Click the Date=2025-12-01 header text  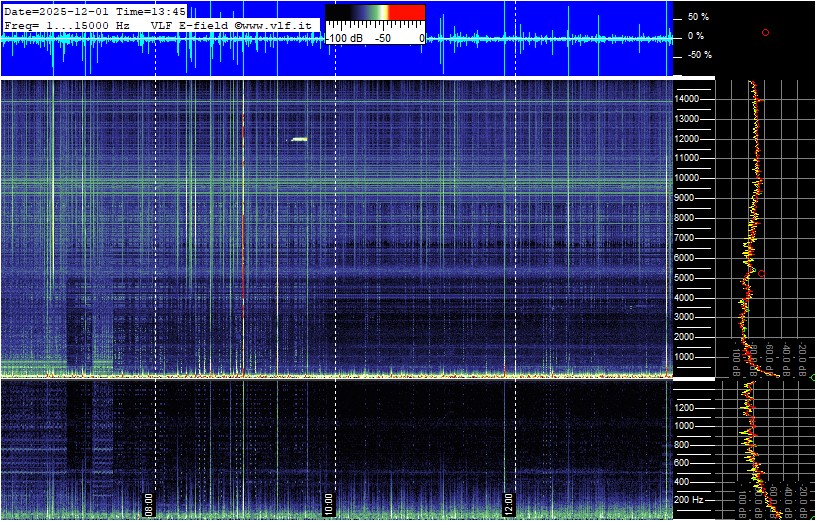point(59,11)
